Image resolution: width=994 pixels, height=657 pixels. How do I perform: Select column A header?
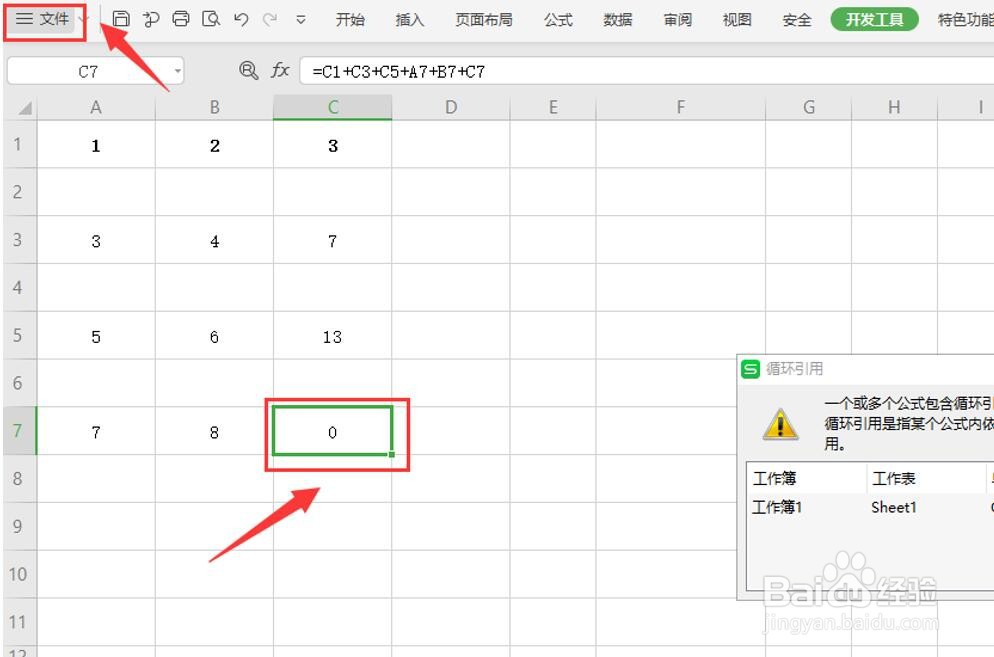coord(96,107)
